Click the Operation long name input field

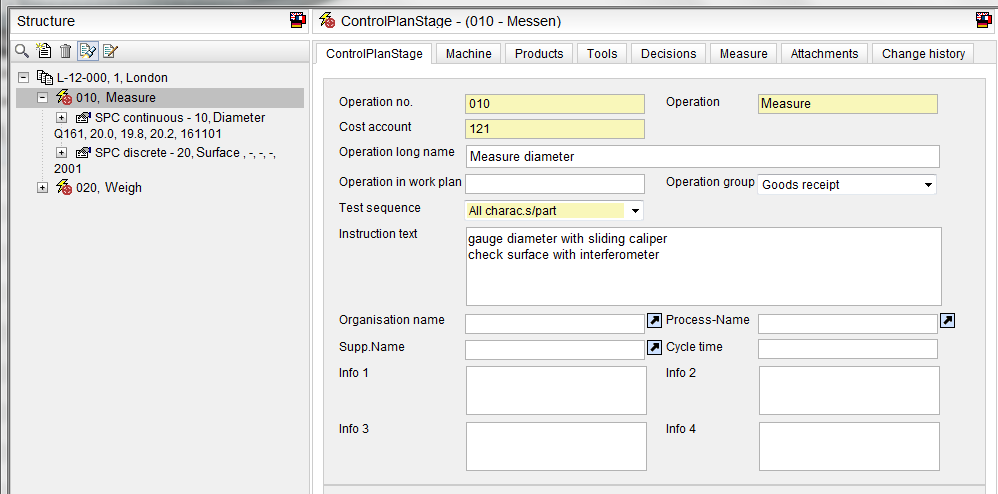[x=702, y=157]
